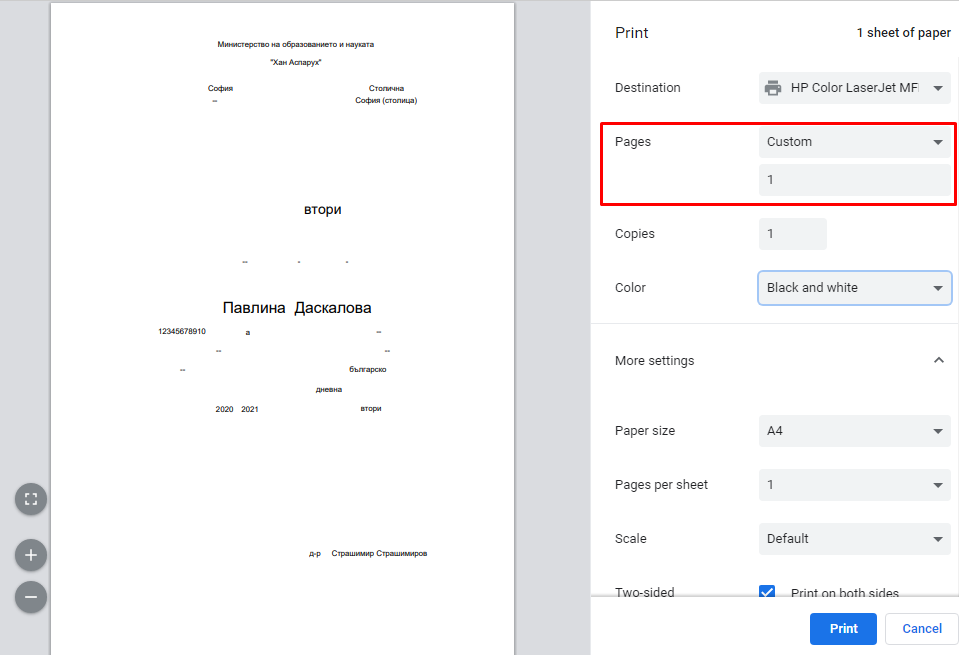Toggle the Print on both sides checkbox
Viewport: 959px width, 655px height.
[768, 593]
